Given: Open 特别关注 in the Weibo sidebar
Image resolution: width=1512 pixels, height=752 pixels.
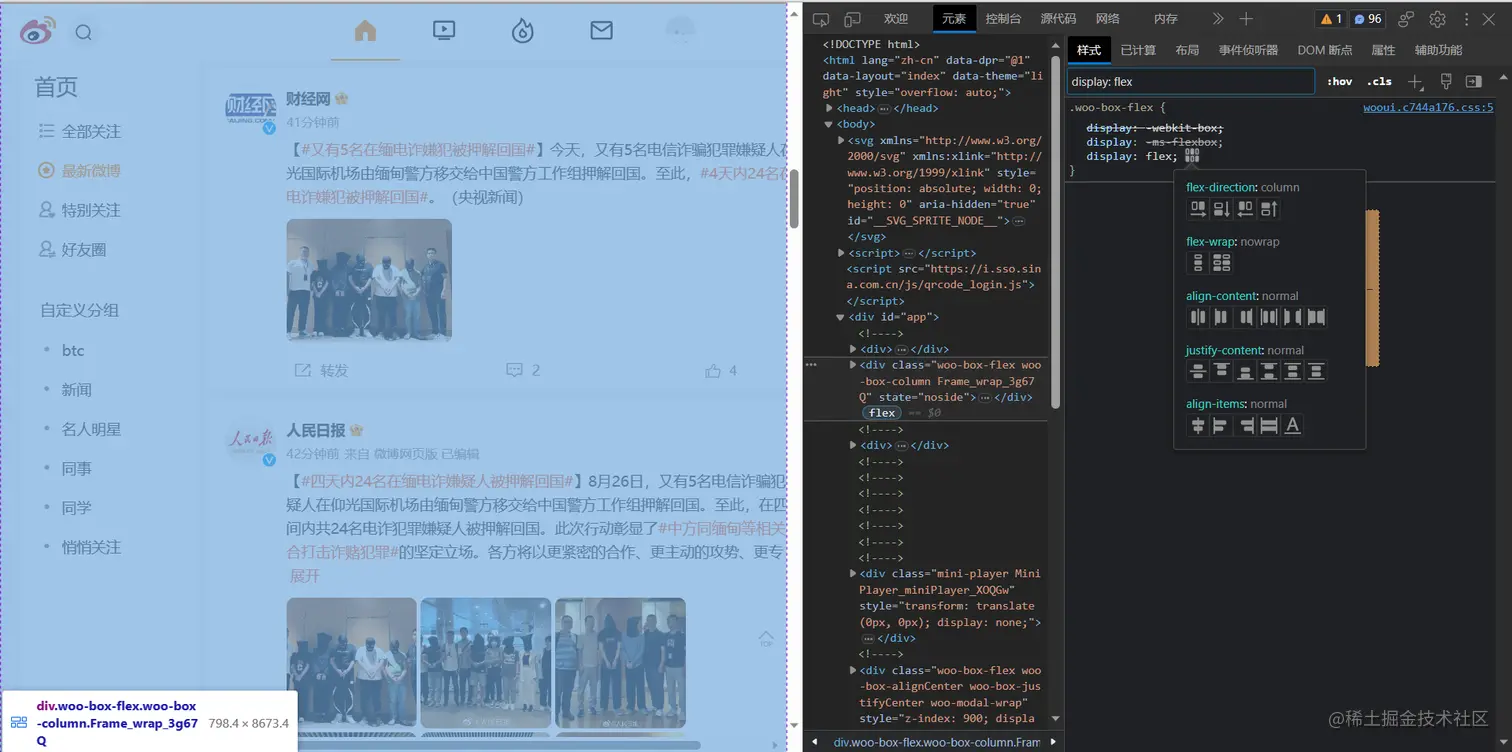Looking at the screenshot, I should click(91, 210).
